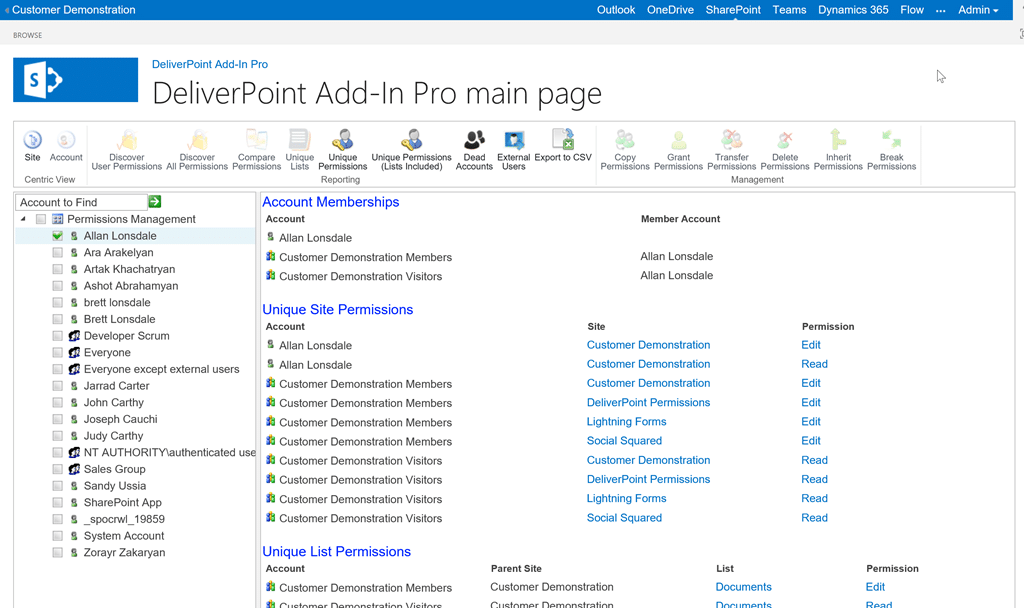Open the BROWSE ribbon tab

click(x=27, y=35)
